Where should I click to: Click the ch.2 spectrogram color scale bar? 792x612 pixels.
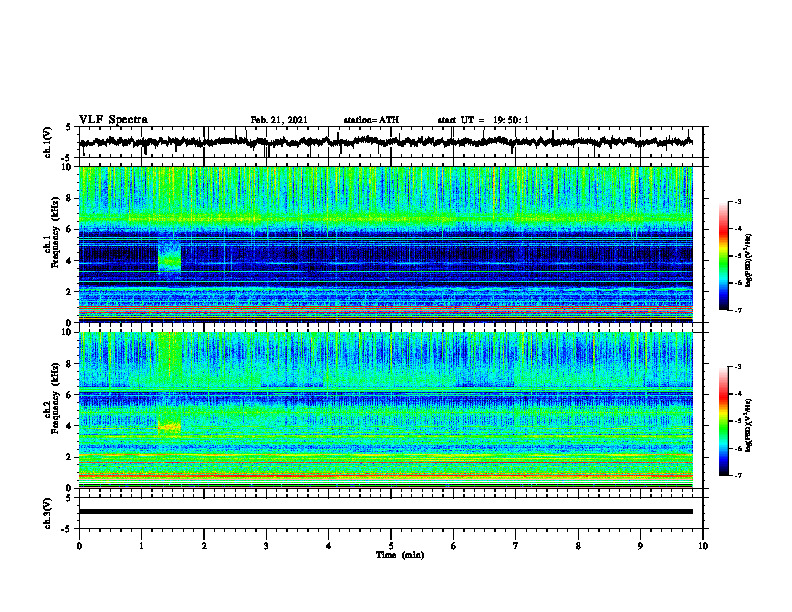pyautogui.click(x=724, y=421)
